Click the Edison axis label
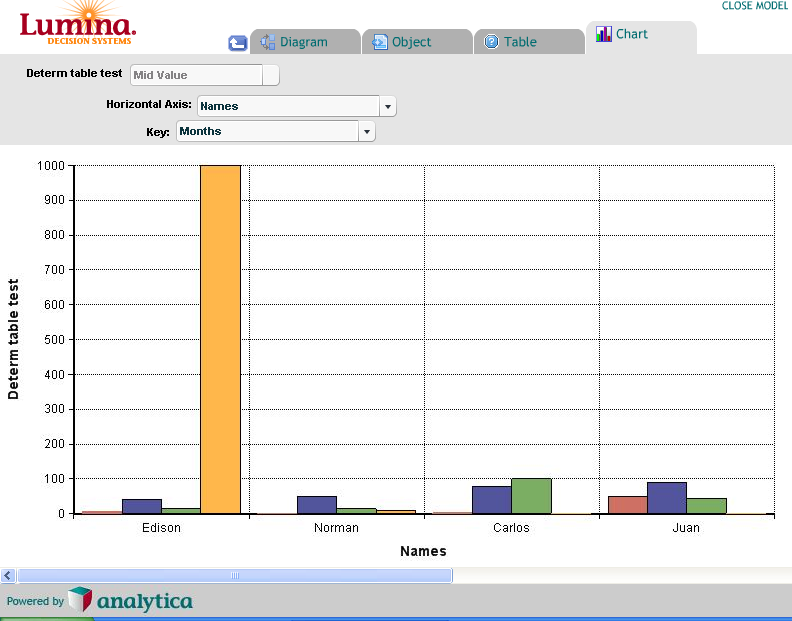792x621 pixels. tap(161, 528)
